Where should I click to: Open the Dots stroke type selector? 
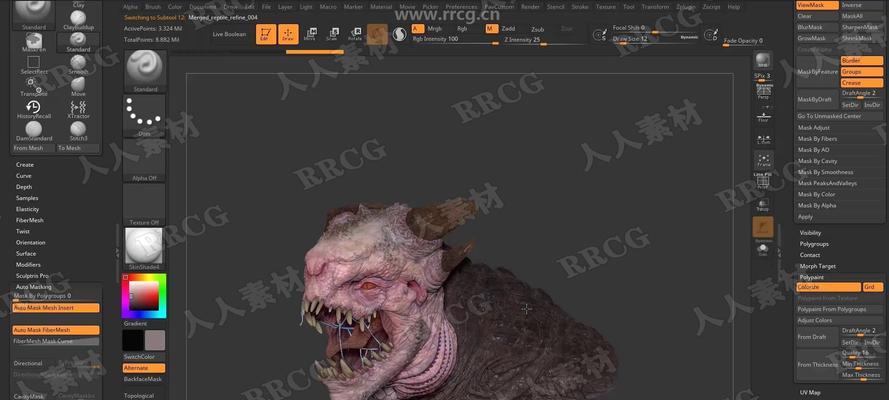coord(145,116)
